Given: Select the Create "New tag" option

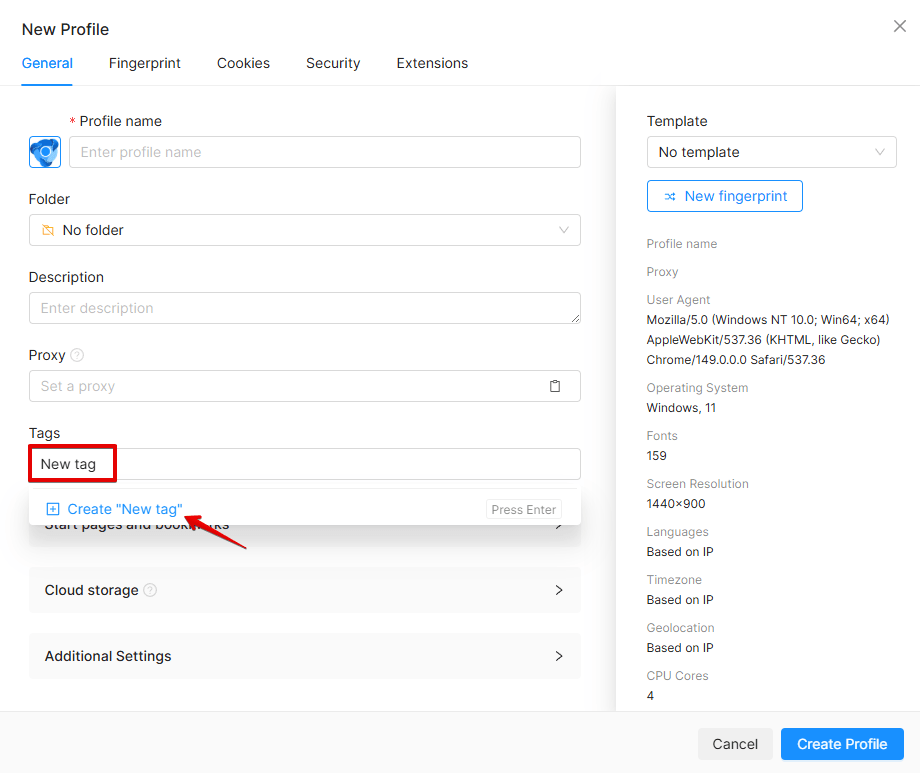Looking at the screenshot, I should coord(305,509).
